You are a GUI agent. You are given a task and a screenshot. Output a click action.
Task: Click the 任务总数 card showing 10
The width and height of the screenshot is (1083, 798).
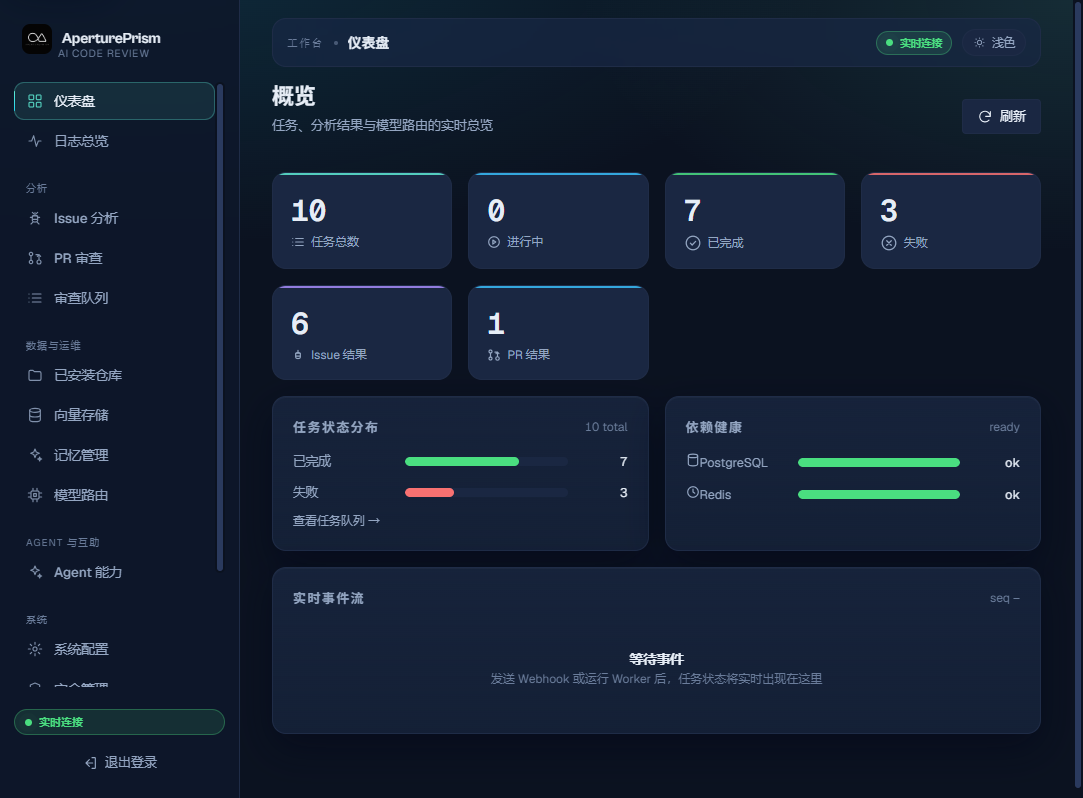362,221
